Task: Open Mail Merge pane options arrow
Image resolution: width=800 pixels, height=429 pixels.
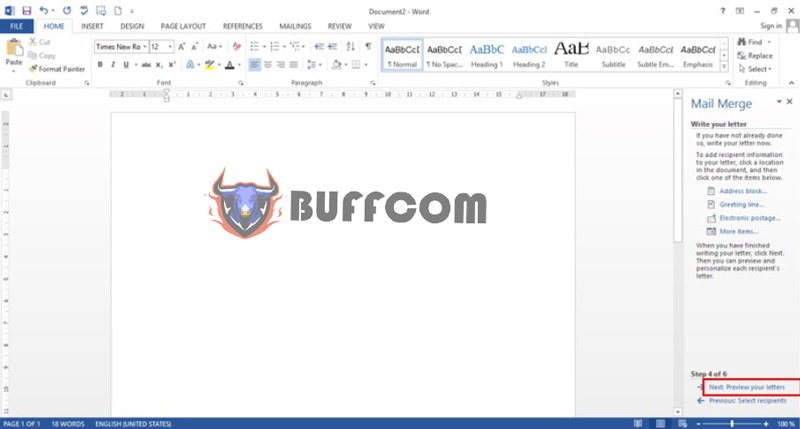Action: click(x=779, y=102)
